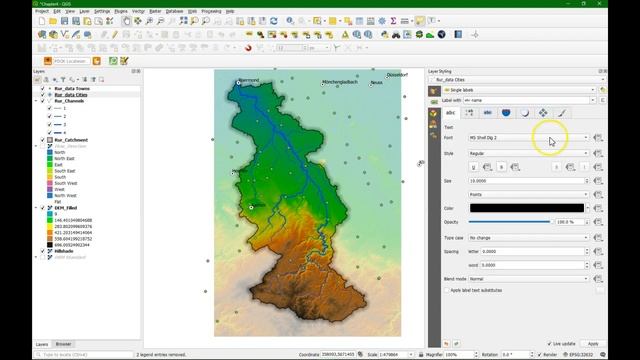This screenshot has width=640, height=360.
Task: Select the Zoom In magnifier tool
Action: pyautogui.click(x=149, y=21)
